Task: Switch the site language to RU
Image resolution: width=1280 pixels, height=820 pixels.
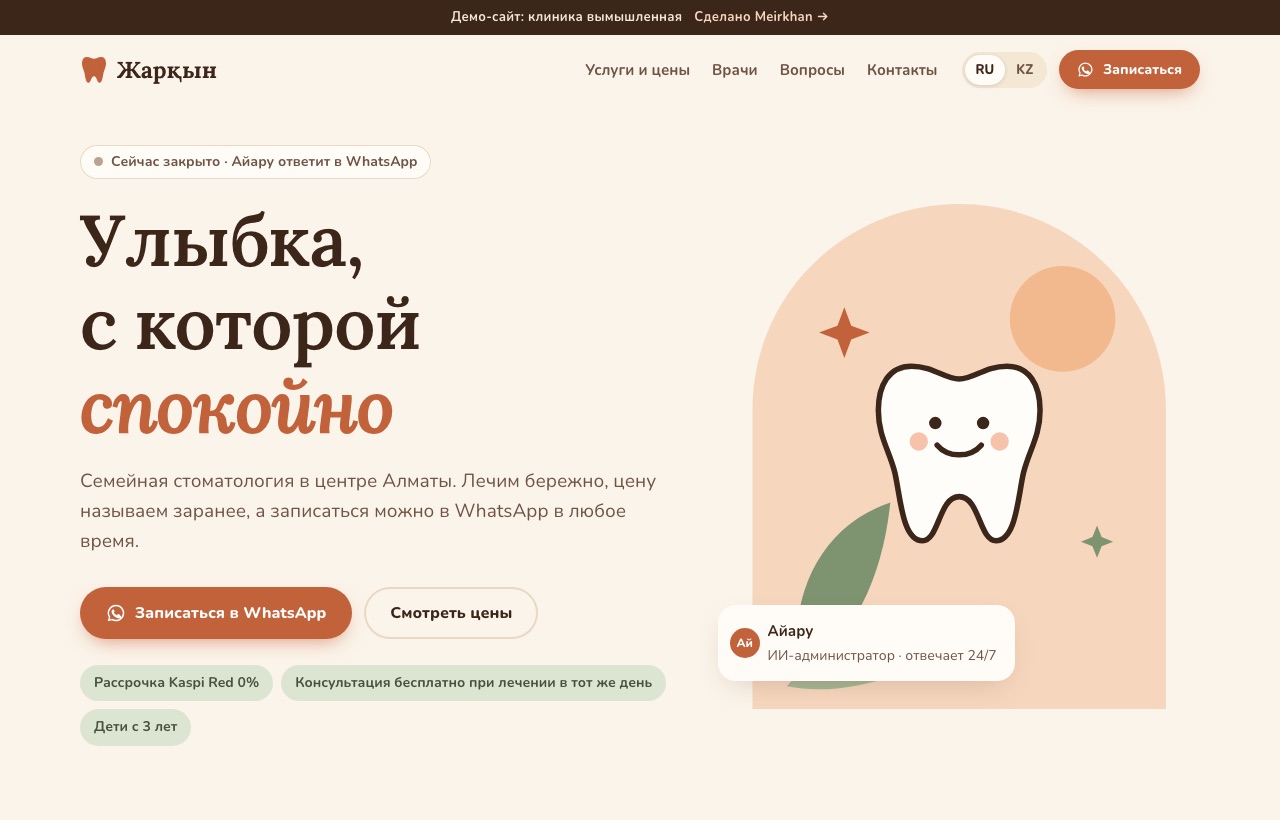Action: [x=985, y=70]
